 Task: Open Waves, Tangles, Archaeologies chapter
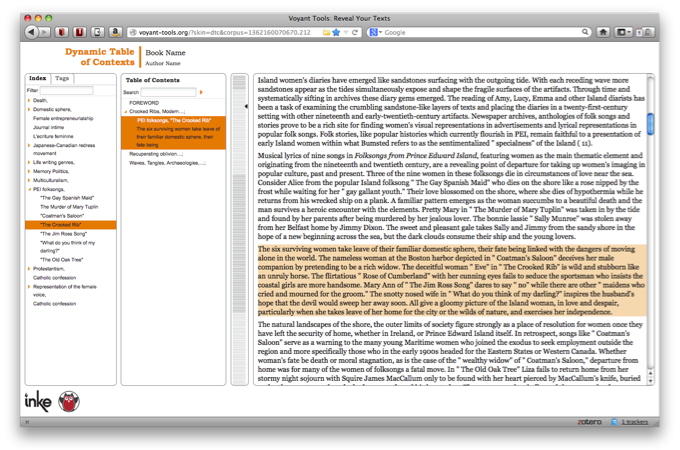point(167,163)
